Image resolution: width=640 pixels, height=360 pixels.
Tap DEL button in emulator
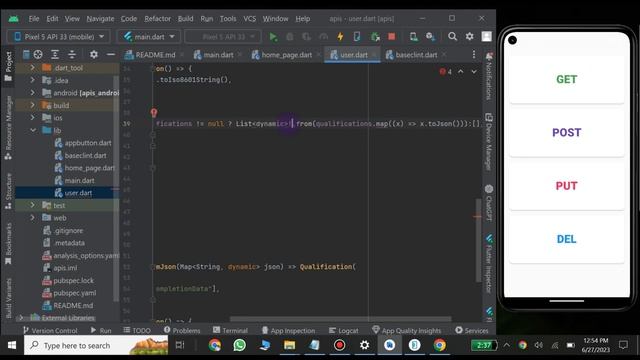click(567, 239)
